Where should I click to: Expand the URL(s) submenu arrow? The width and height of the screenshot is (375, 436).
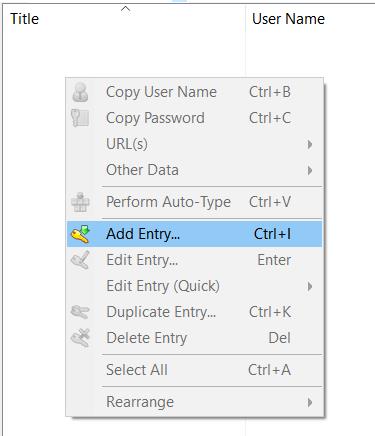click(310, 144)
